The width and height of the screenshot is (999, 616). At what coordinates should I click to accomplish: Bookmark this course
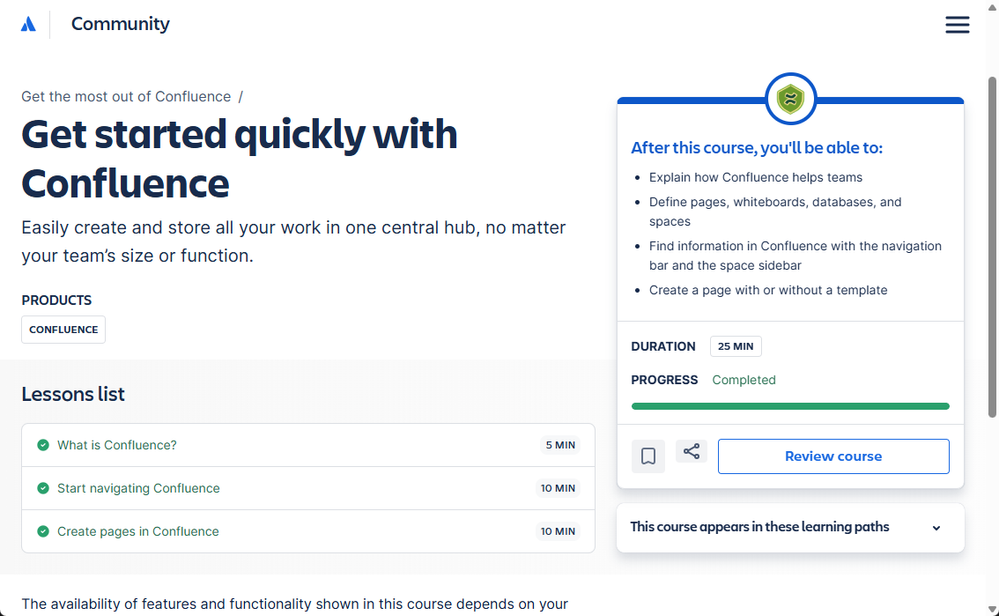click(648, 456)
